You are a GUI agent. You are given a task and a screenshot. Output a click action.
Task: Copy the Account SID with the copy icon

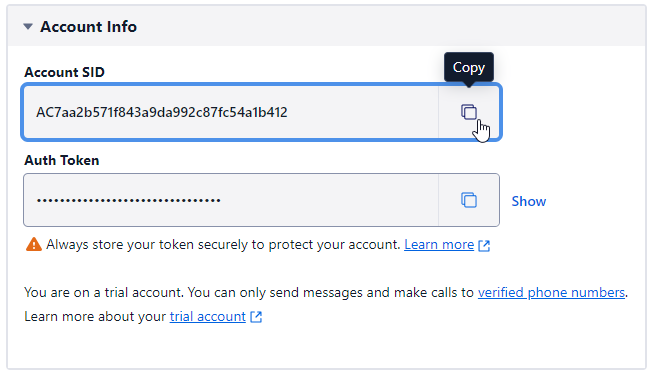pos(469,112)
